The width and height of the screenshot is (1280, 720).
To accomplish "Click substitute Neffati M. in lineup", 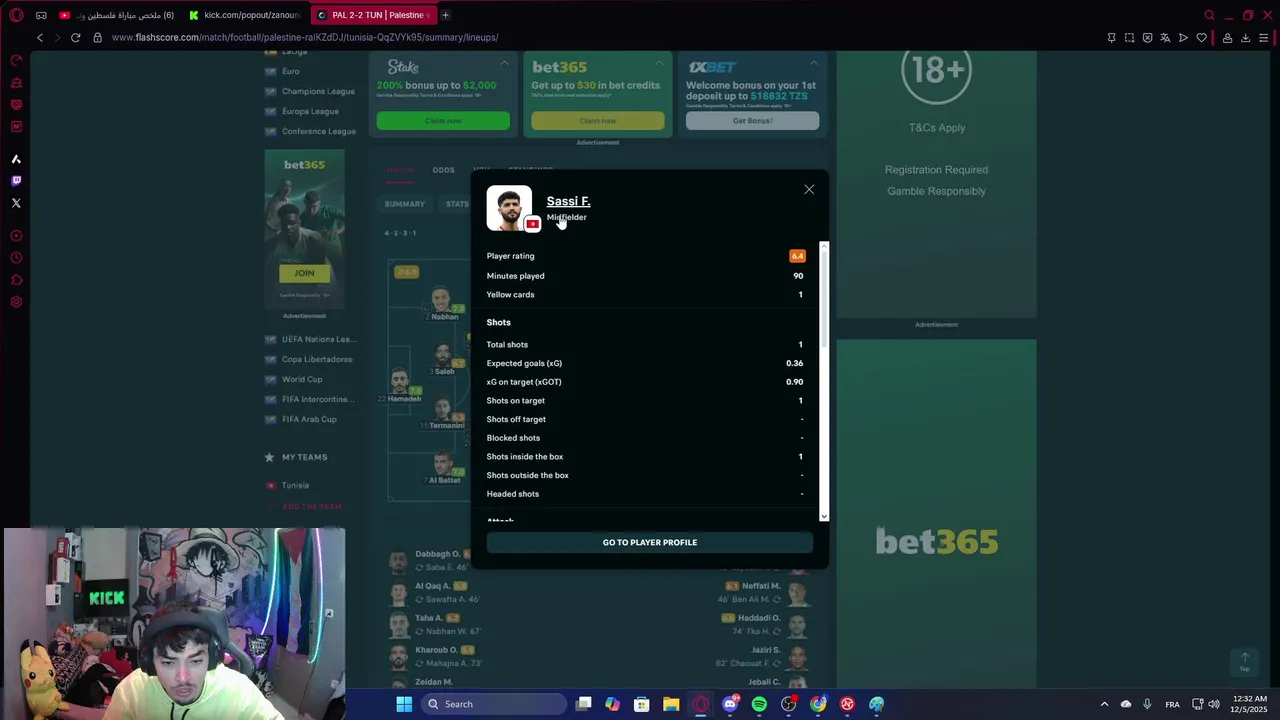I will 761,585.
